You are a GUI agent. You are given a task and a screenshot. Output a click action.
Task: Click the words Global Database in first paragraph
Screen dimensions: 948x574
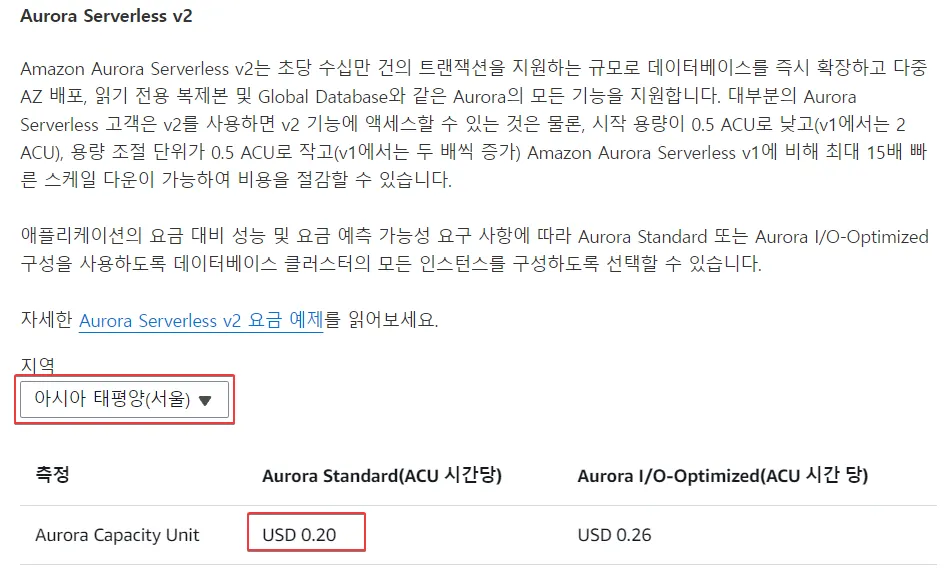click(324, 97)
